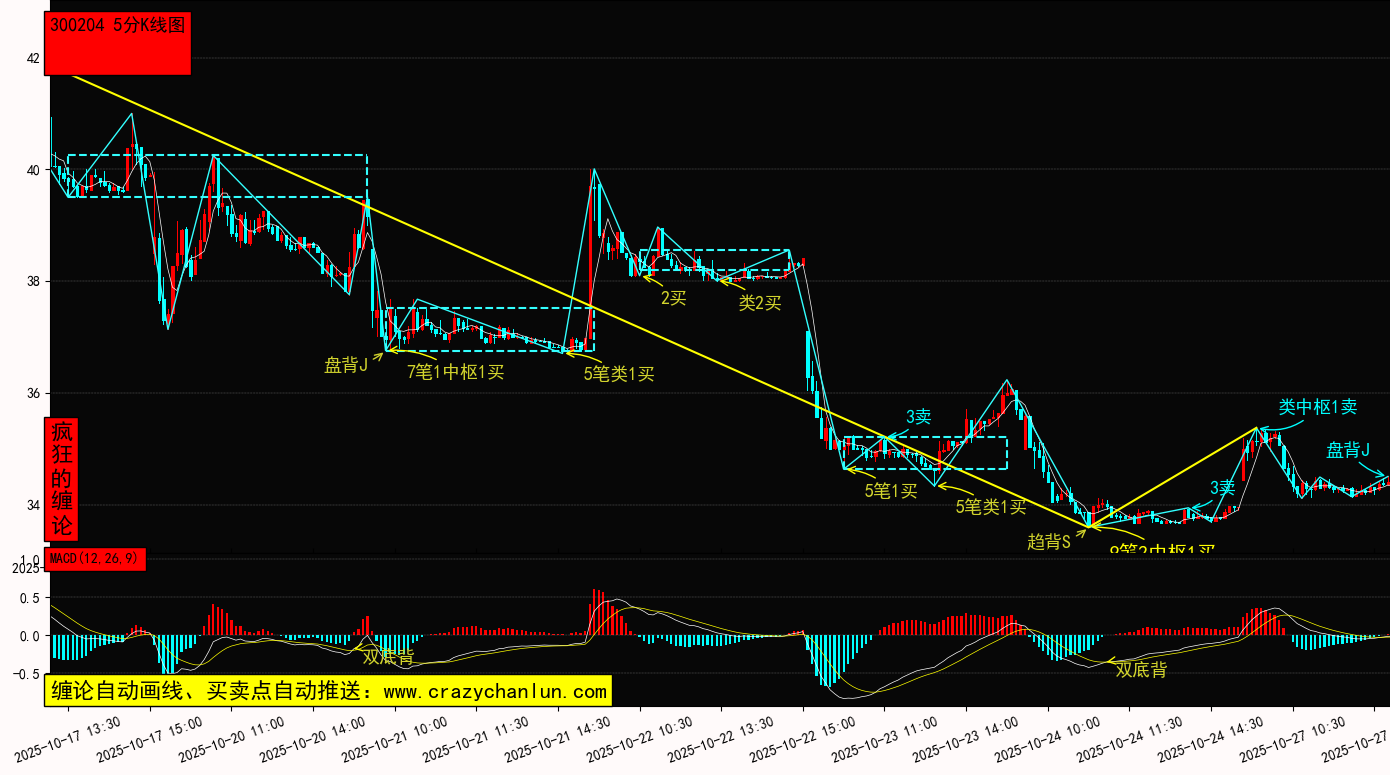Viewport: 1390px width, 775px height.
Task: Open the www.crazychanlun.com banner link
Action: point(327,691)
